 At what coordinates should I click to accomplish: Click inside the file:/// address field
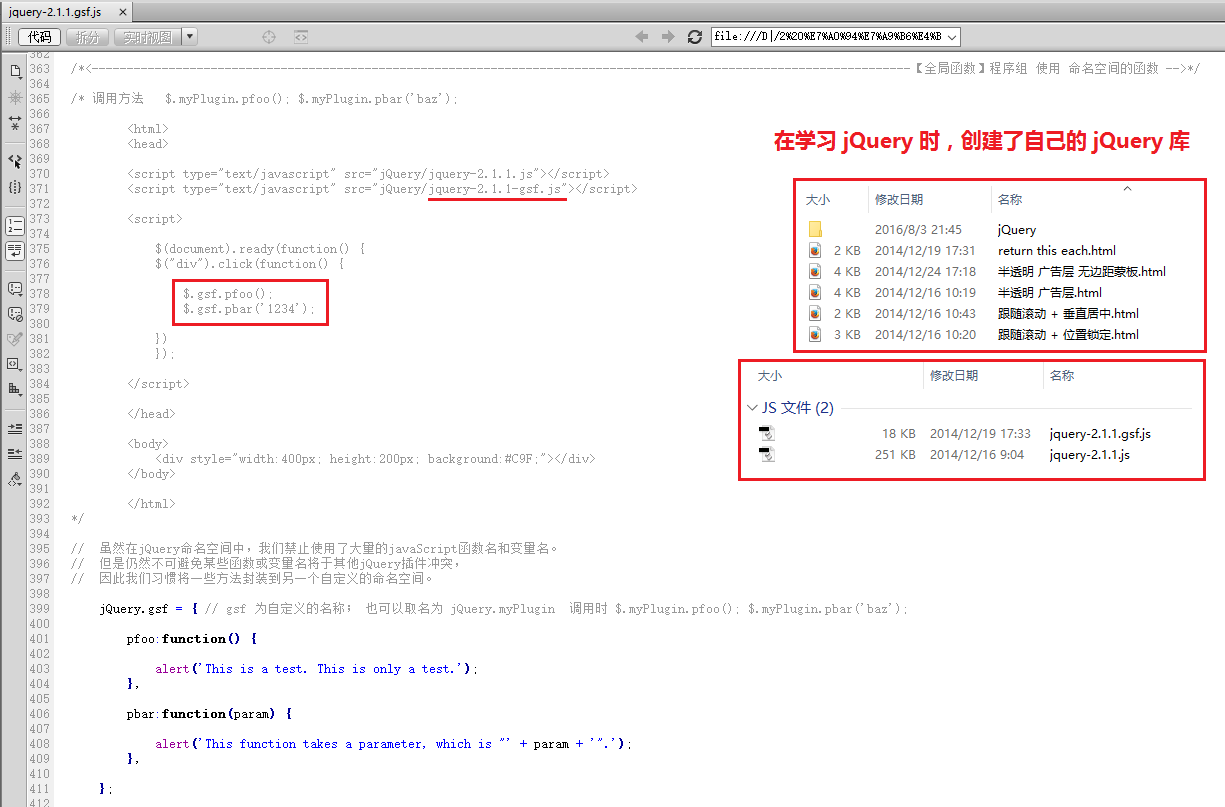[827, 37]
